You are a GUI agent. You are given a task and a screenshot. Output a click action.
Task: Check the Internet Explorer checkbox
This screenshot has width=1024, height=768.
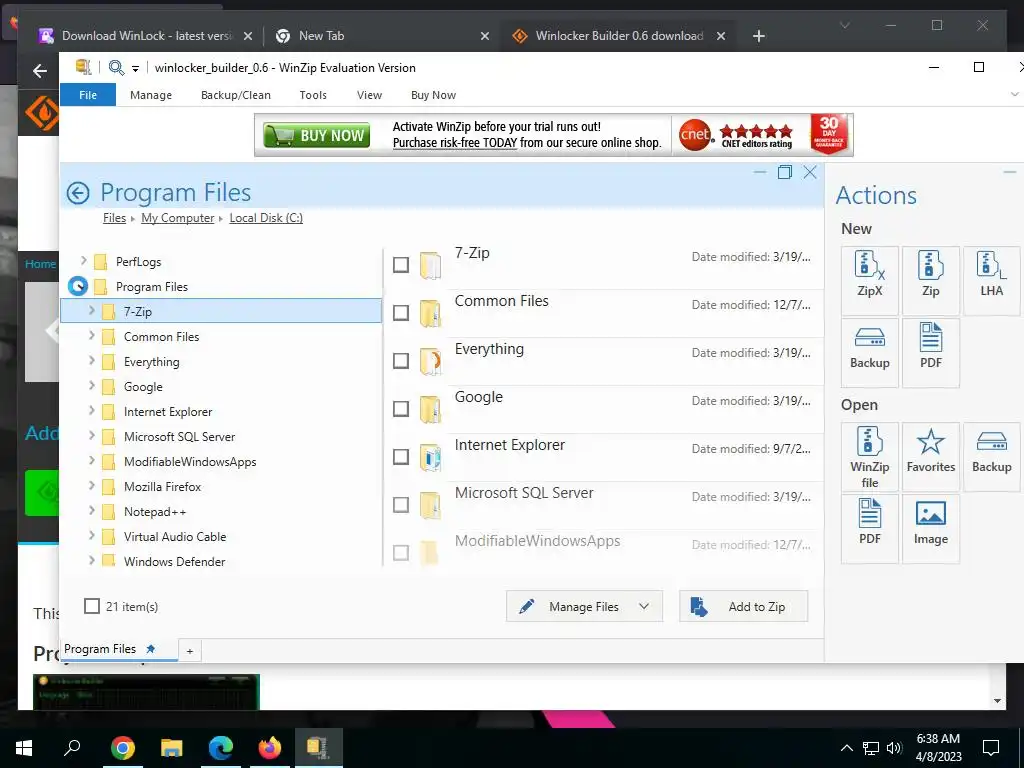click(401, 456)
